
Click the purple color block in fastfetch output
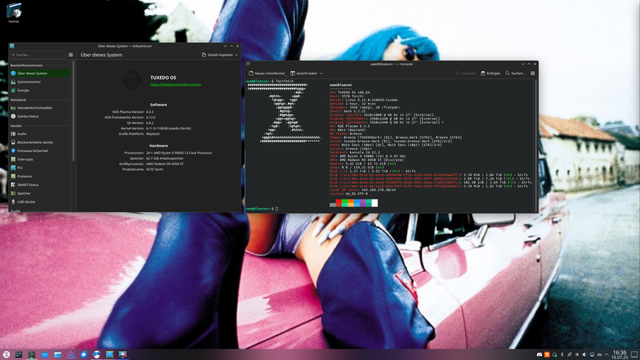click(362, 203)
